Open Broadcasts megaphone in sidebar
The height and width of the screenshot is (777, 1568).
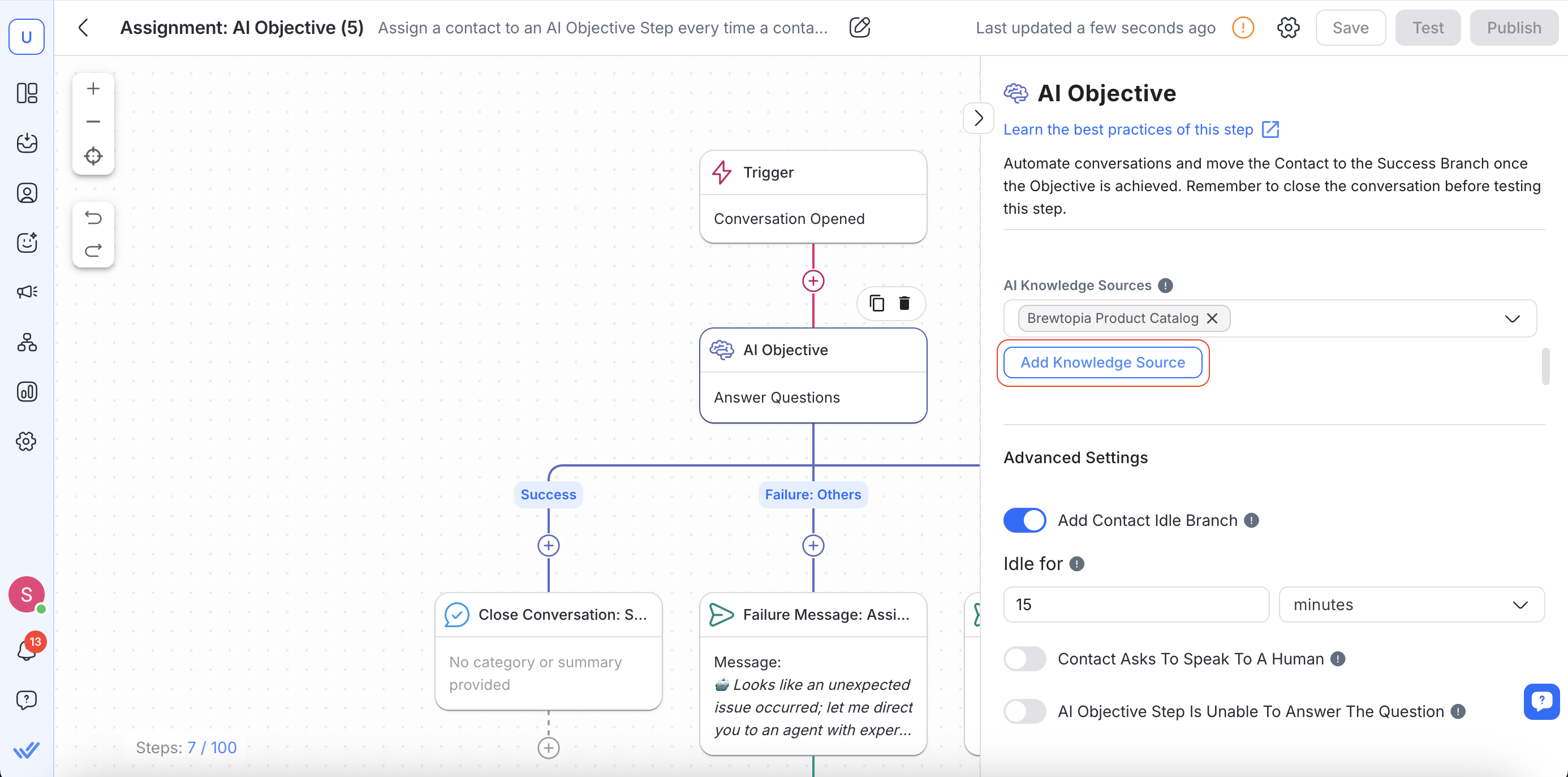tap(27, 292)
